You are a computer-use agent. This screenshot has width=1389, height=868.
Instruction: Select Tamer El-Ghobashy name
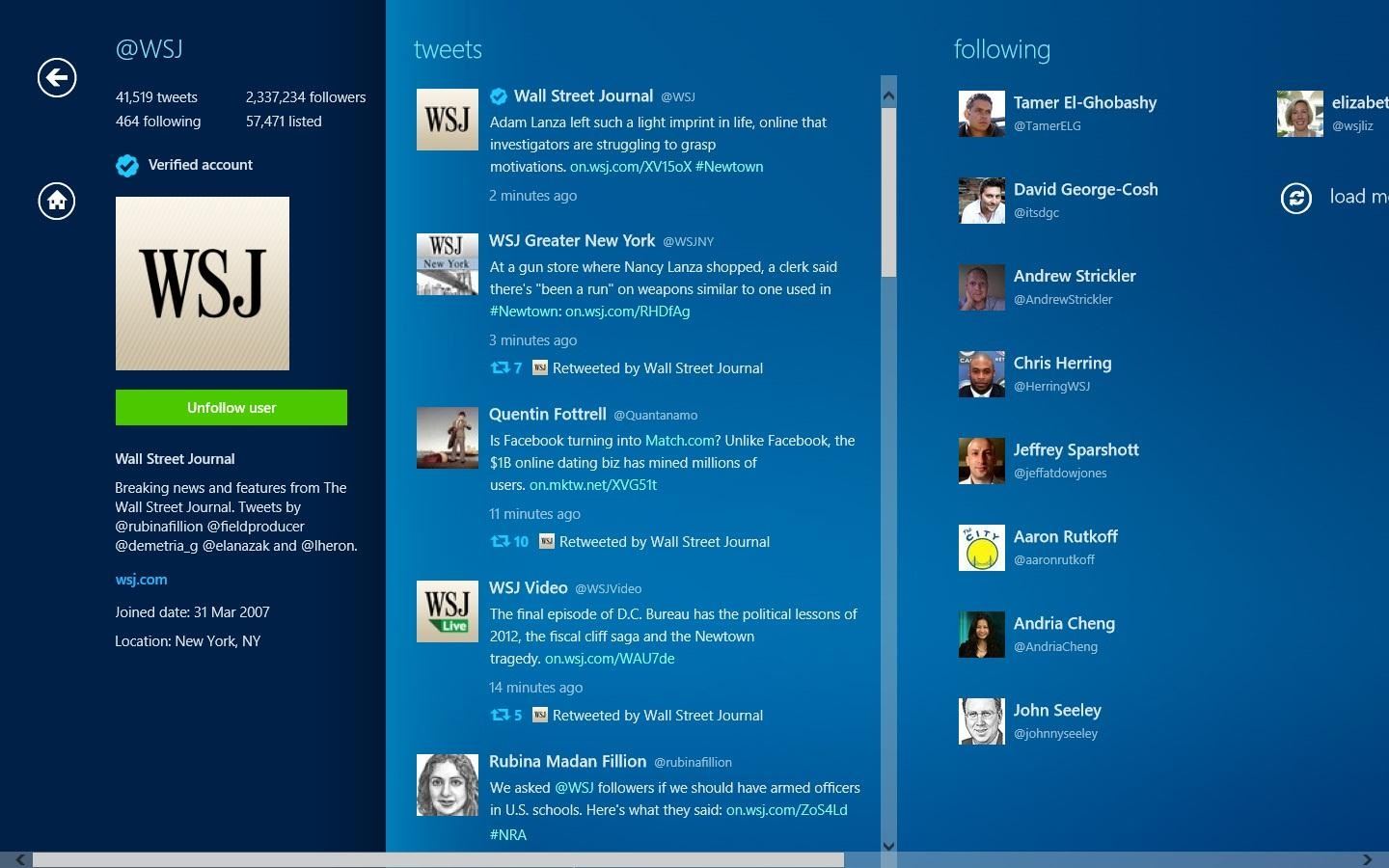(x=1085, y=102)
